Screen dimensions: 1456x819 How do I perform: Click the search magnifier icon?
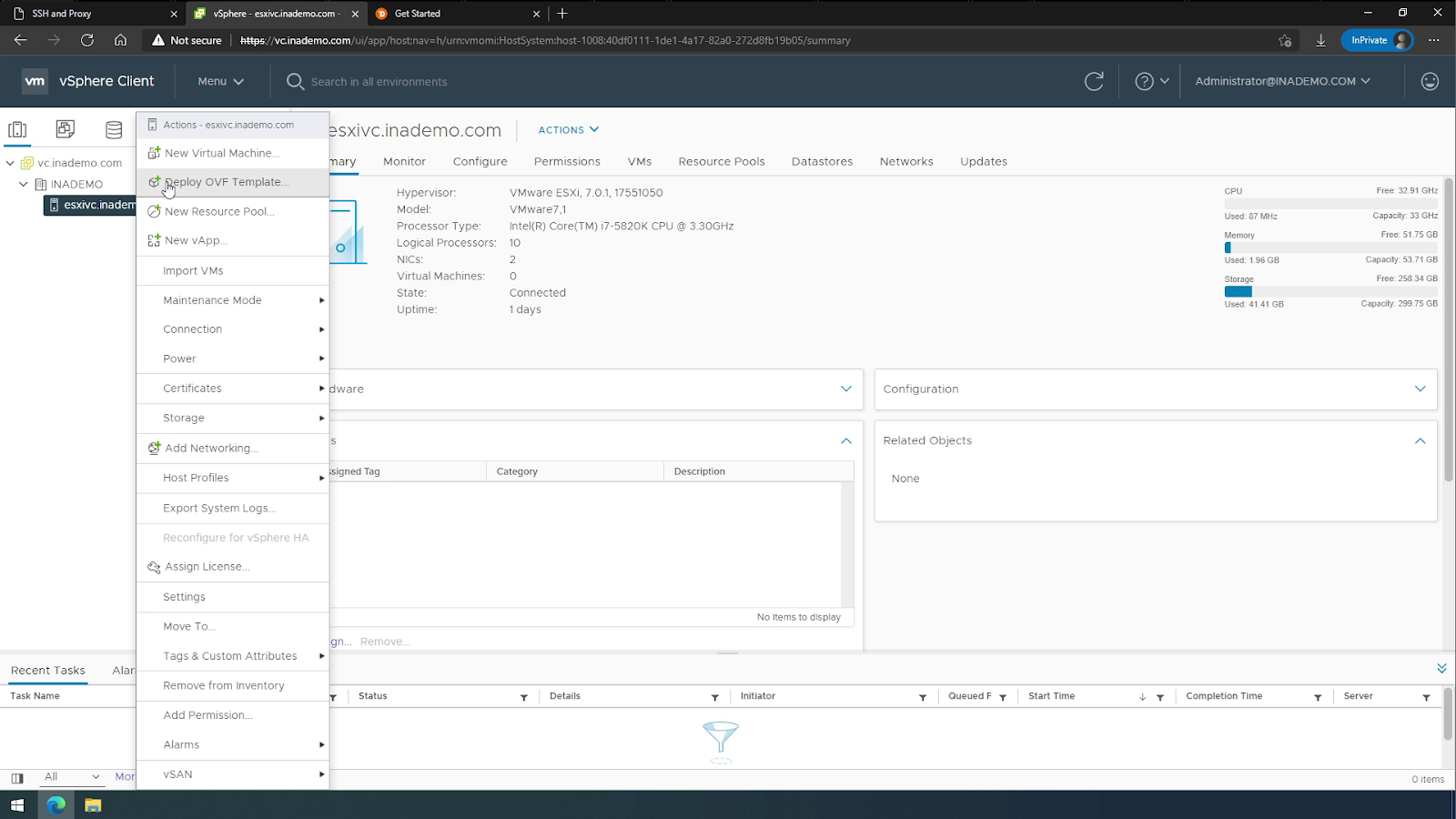point(295,81)
